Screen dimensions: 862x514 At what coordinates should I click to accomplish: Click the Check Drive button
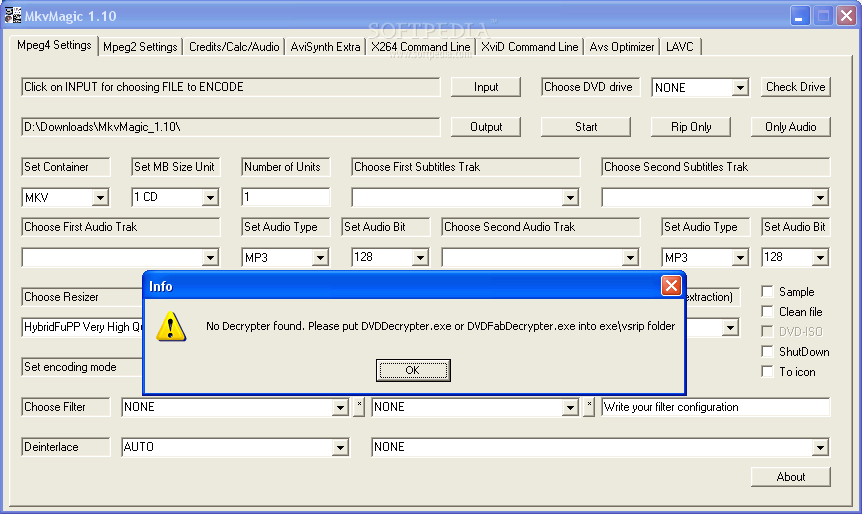point(795,87)
